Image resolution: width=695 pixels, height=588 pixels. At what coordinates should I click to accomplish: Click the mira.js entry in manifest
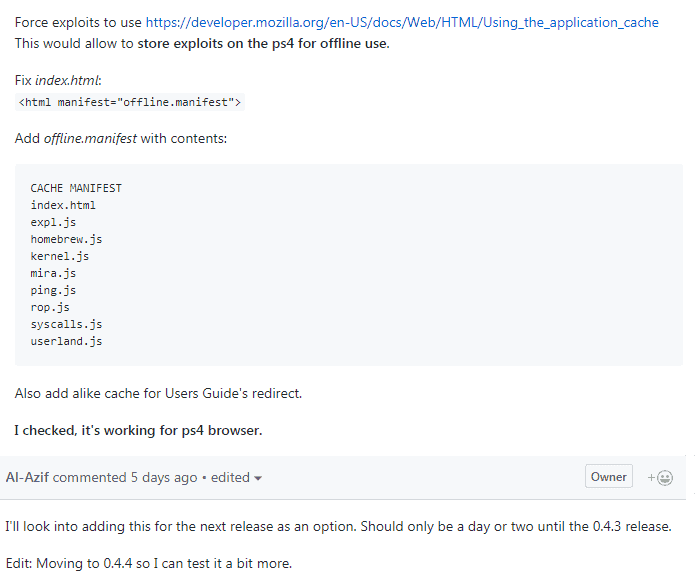53,273
